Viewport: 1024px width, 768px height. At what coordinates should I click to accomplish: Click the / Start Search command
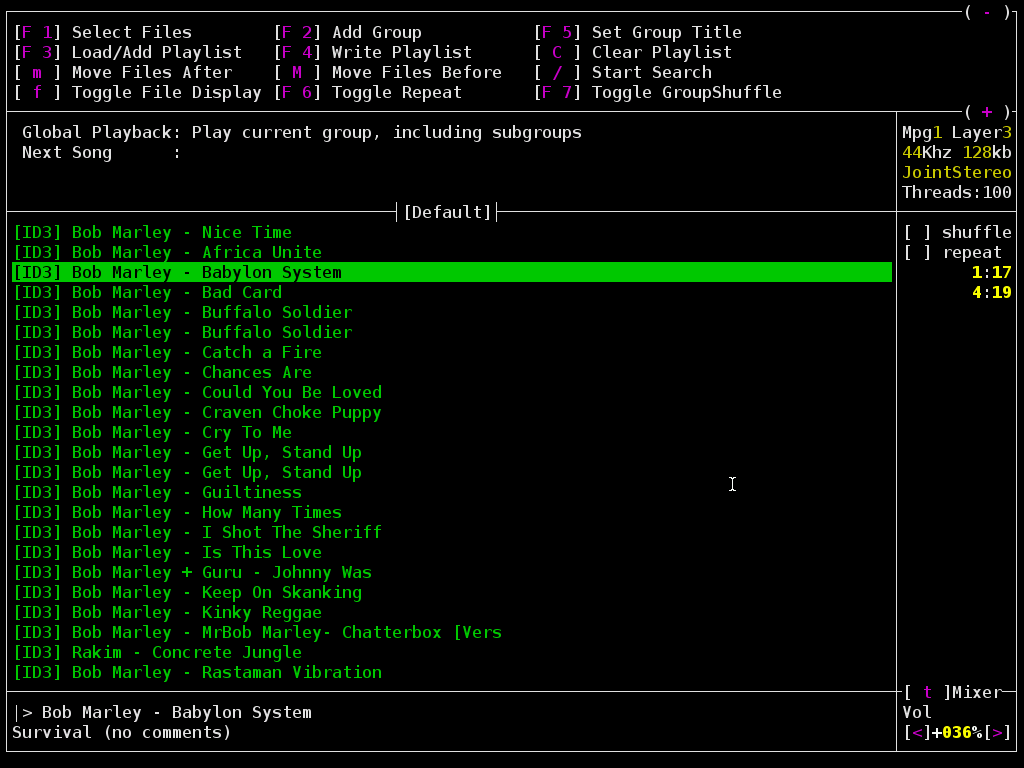pyautogui.click(x=623, y=72)
